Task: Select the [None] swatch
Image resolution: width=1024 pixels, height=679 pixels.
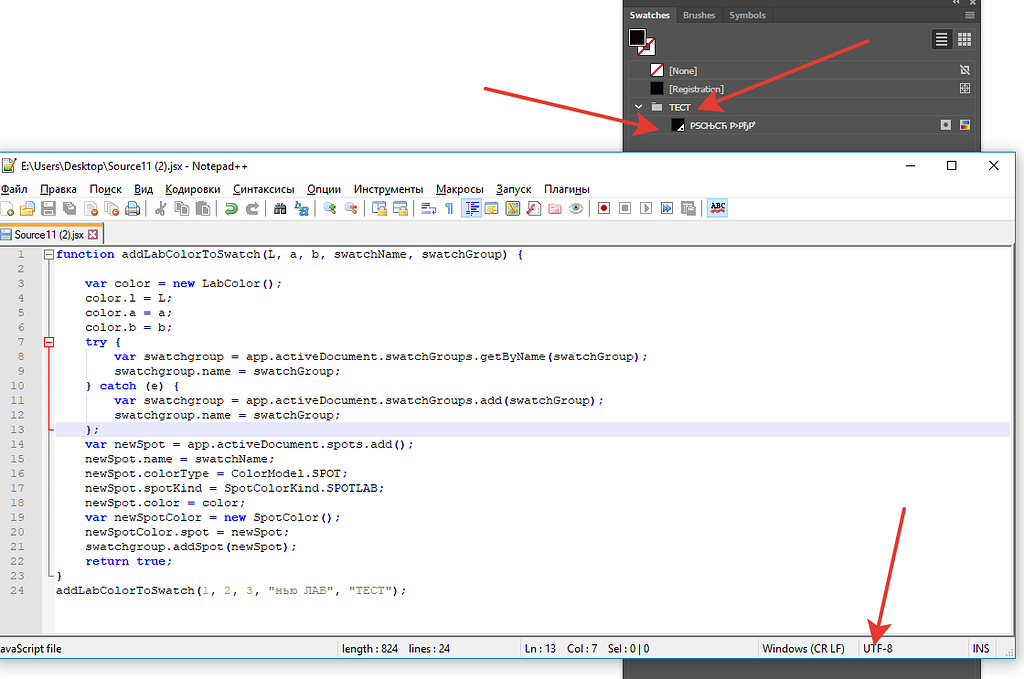Action: pyautogui.click(x=801, y=71)
